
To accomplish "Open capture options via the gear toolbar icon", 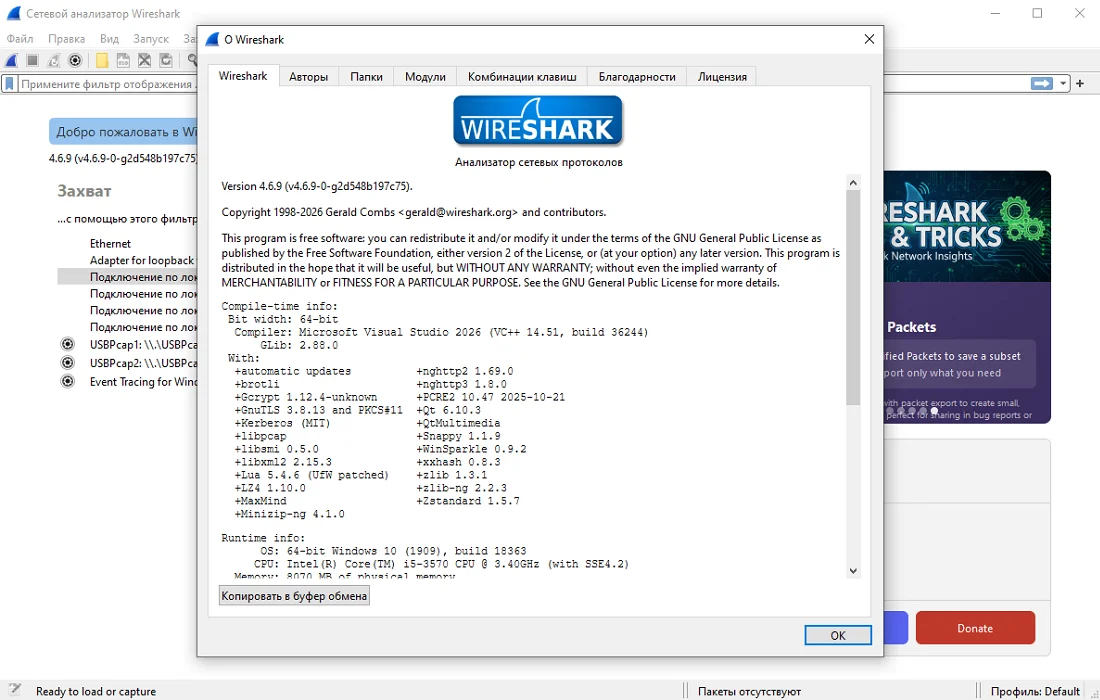I will tap(75, 60).
